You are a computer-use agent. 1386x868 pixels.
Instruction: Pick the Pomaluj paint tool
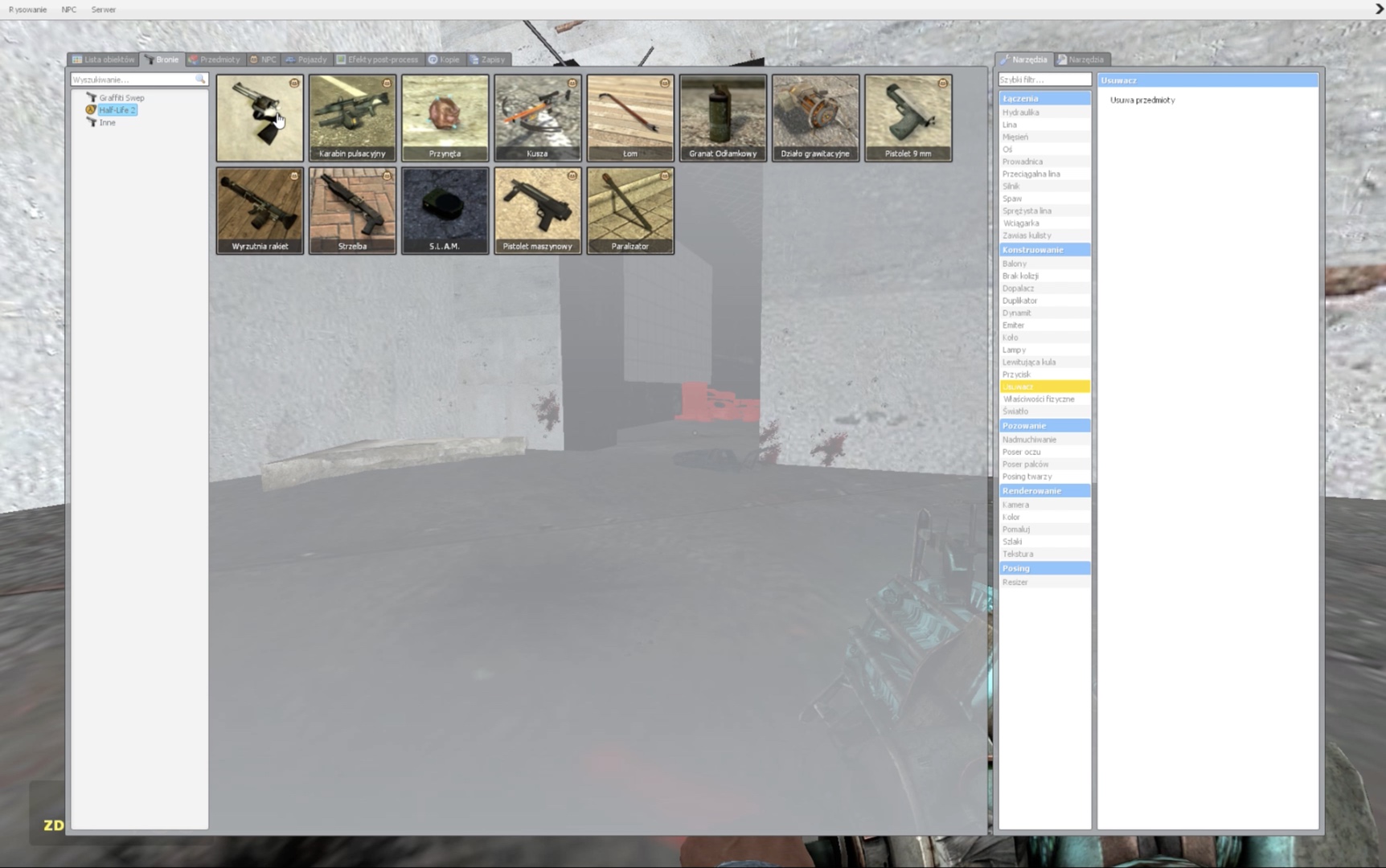[1044, 530]
